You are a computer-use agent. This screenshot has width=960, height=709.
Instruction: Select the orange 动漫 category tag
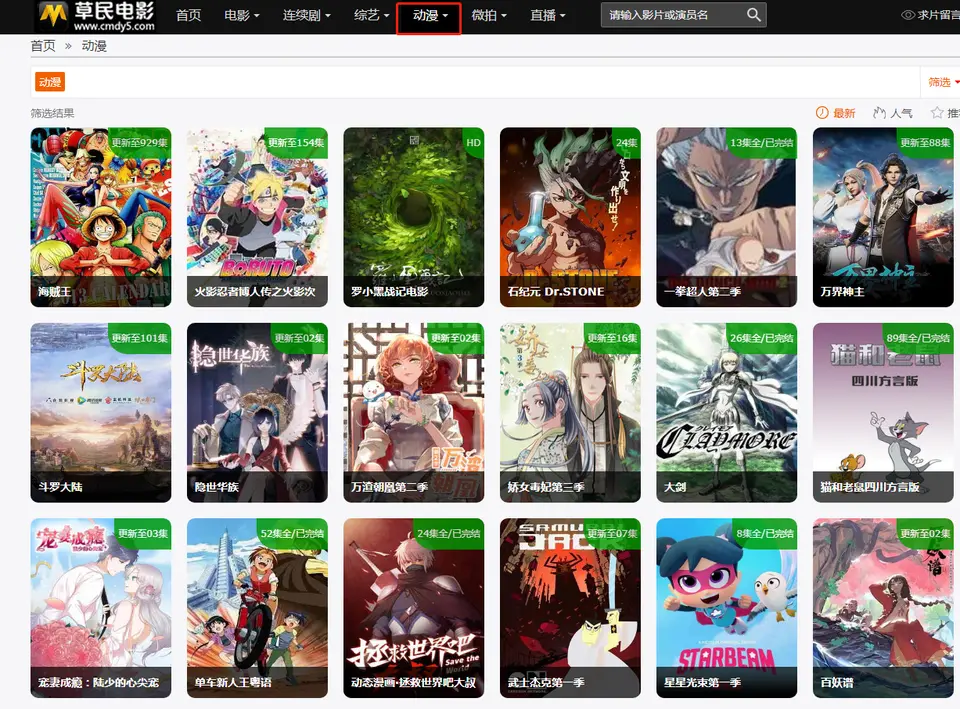[x=50, y=82]
